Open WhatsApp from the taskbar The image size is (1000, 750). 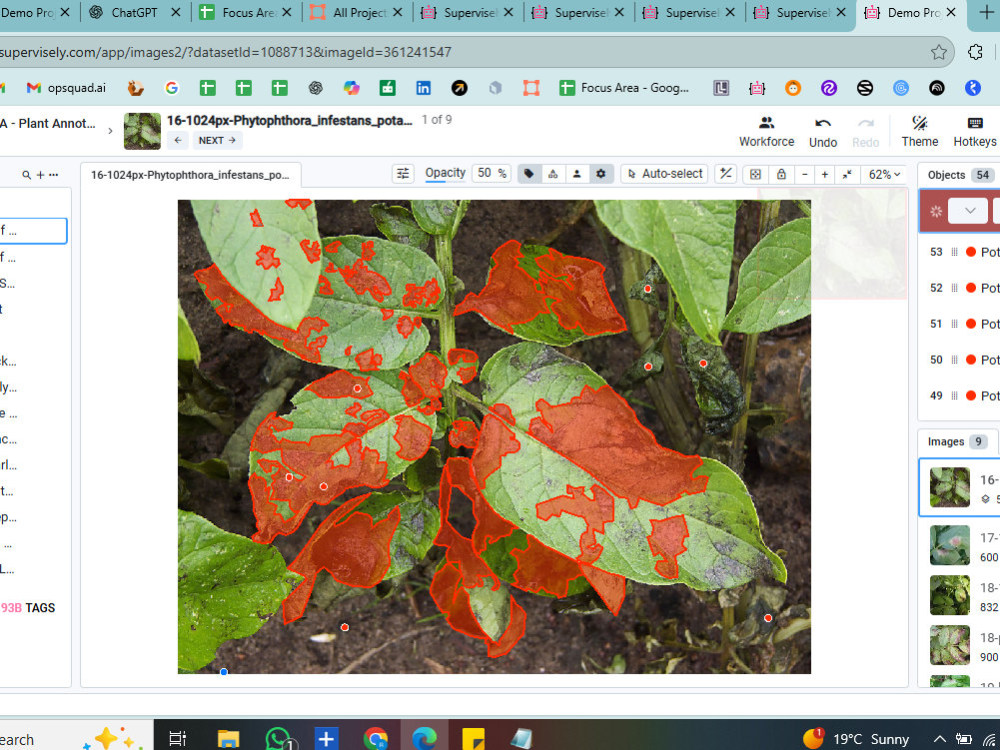[x=279, y=739]
